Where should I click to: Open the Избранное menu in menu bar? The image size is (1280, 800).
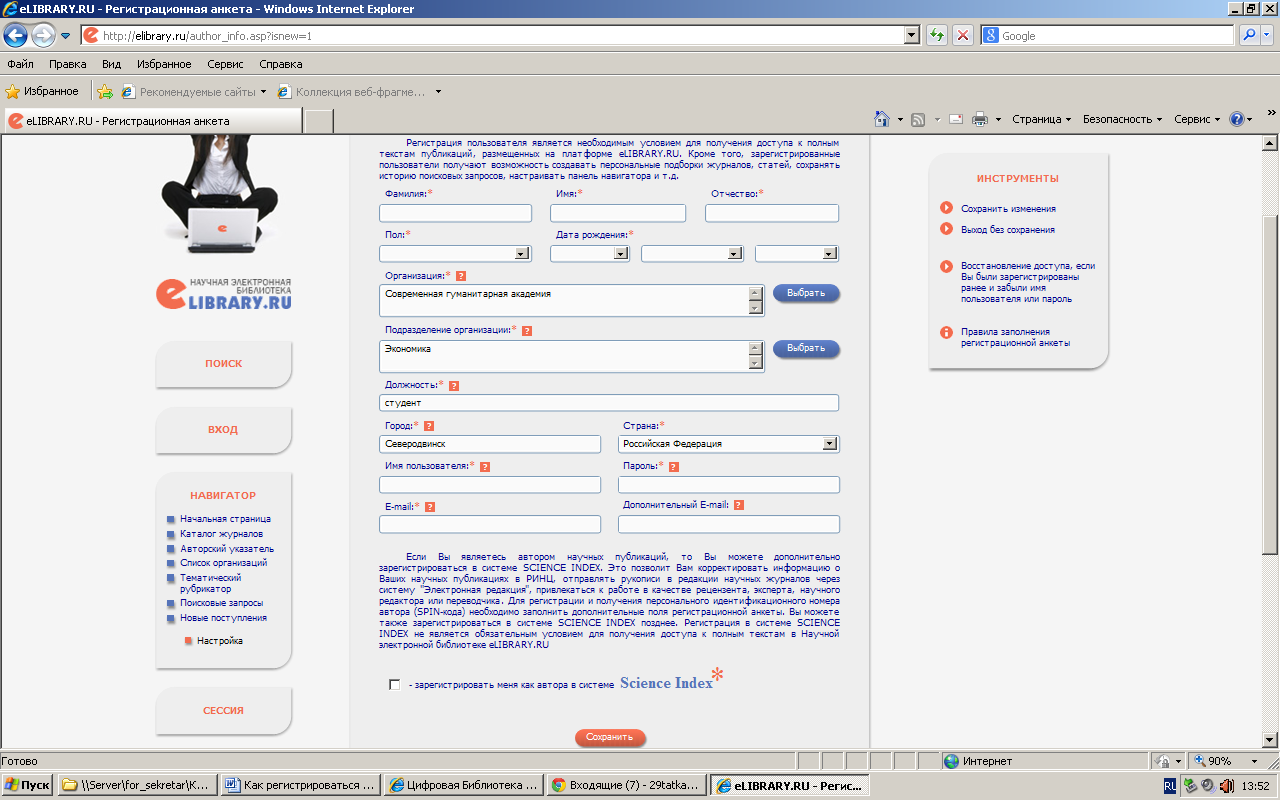pos(164,64)
